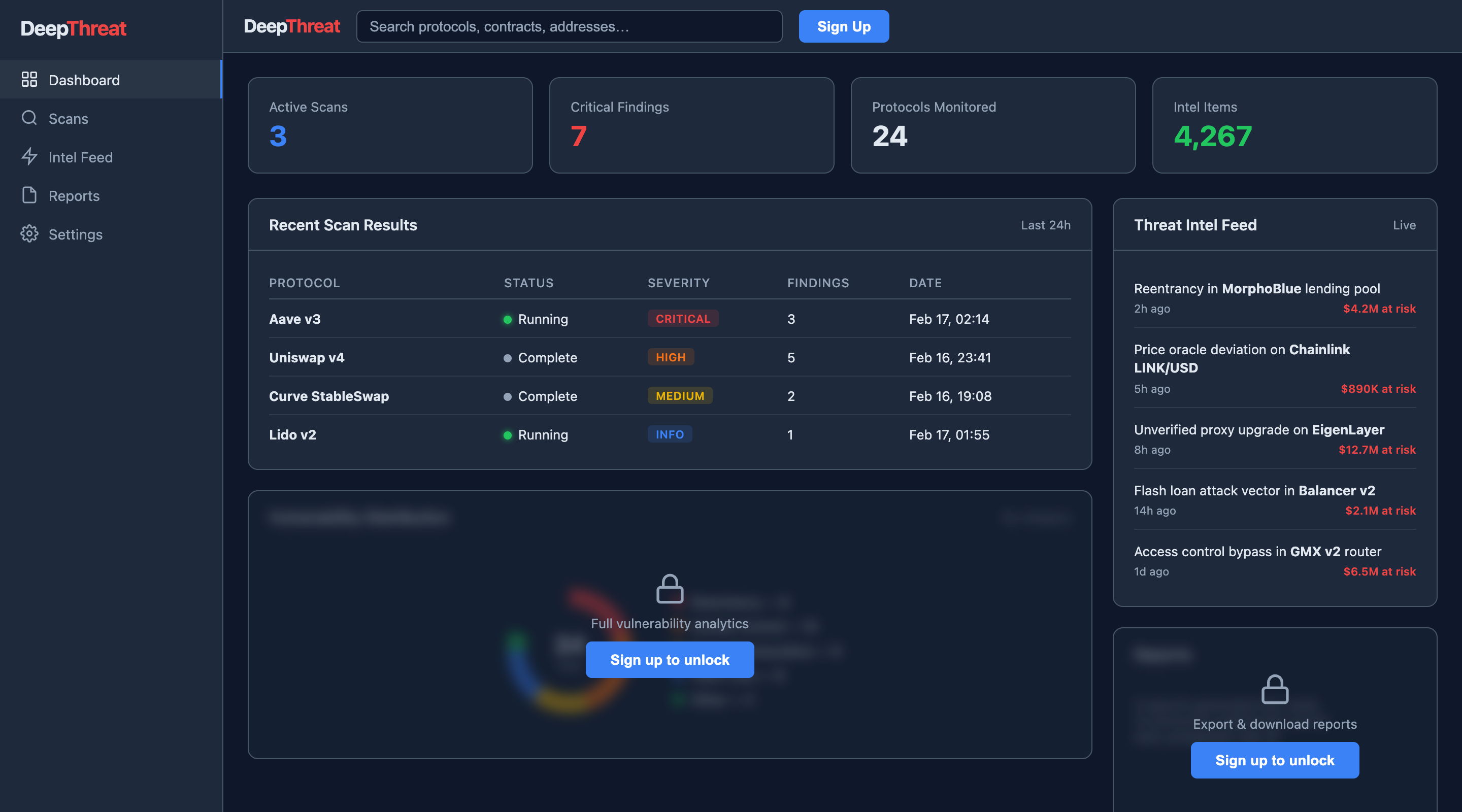Image resolution: width=1462 pixels, height=812 pixels.
Task: Click the Critical Findings stat card
Action: point(691,125)
